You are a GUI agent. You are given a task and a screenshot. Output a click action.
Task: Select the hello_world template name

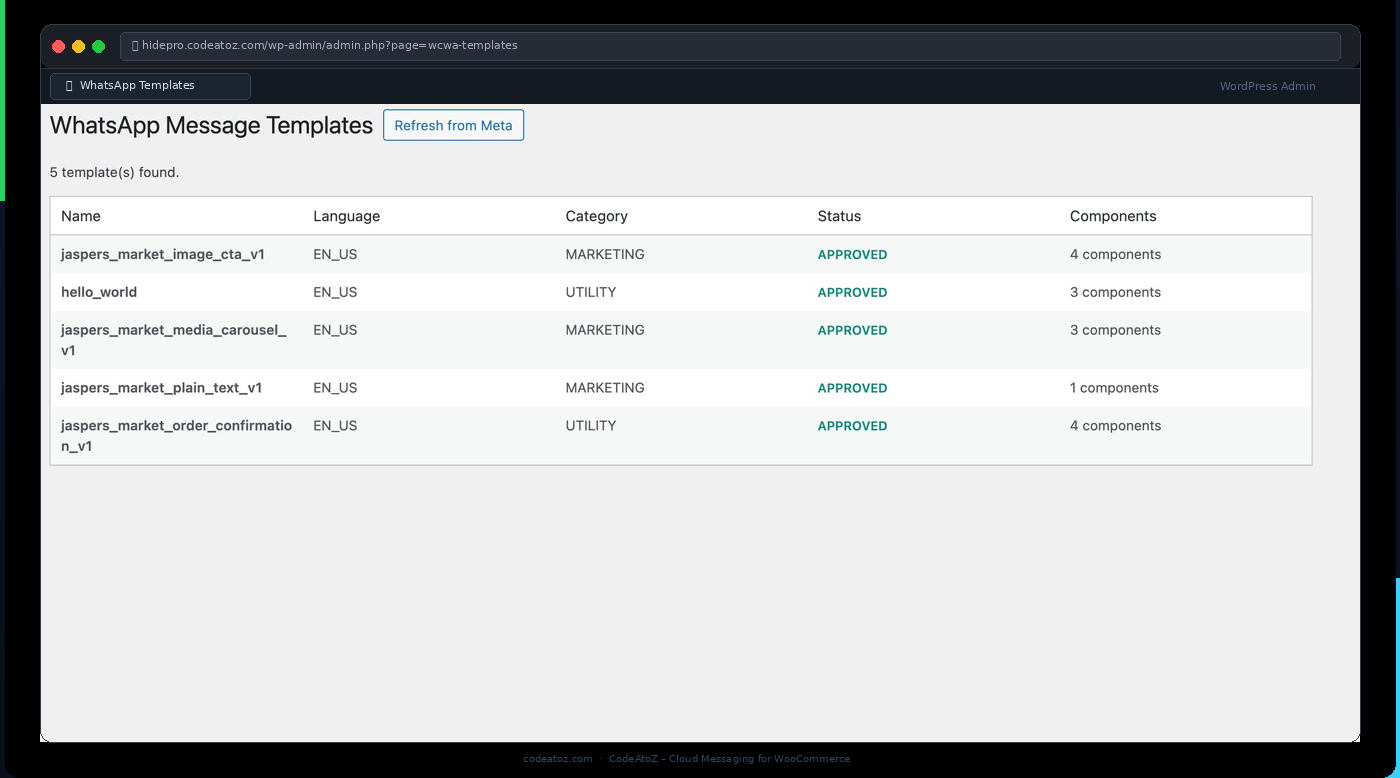pyautogui.click(x=99, y=292)
